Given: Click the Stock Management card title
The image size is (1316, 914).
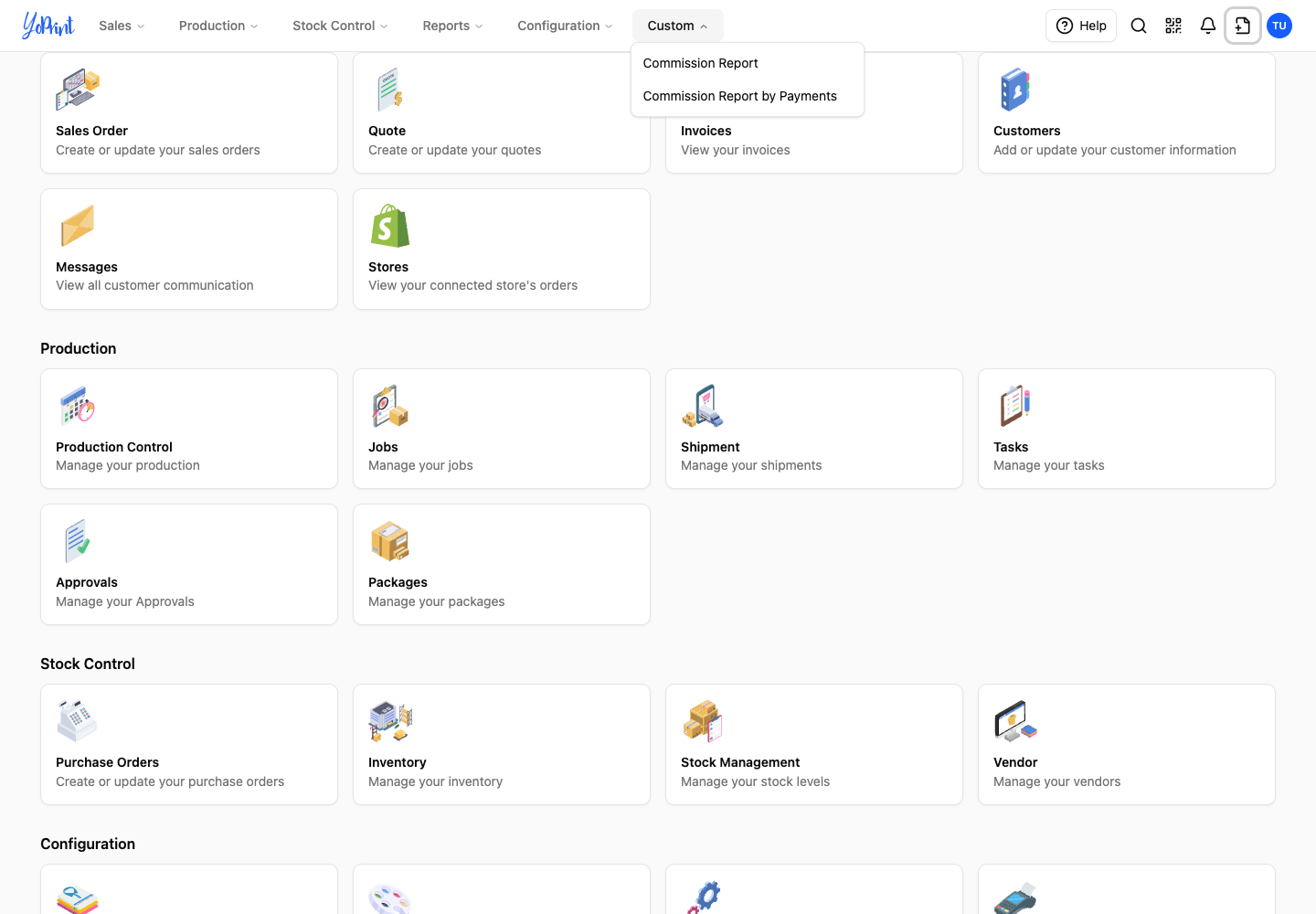Looking at the screenshot, I should [740, 762].
